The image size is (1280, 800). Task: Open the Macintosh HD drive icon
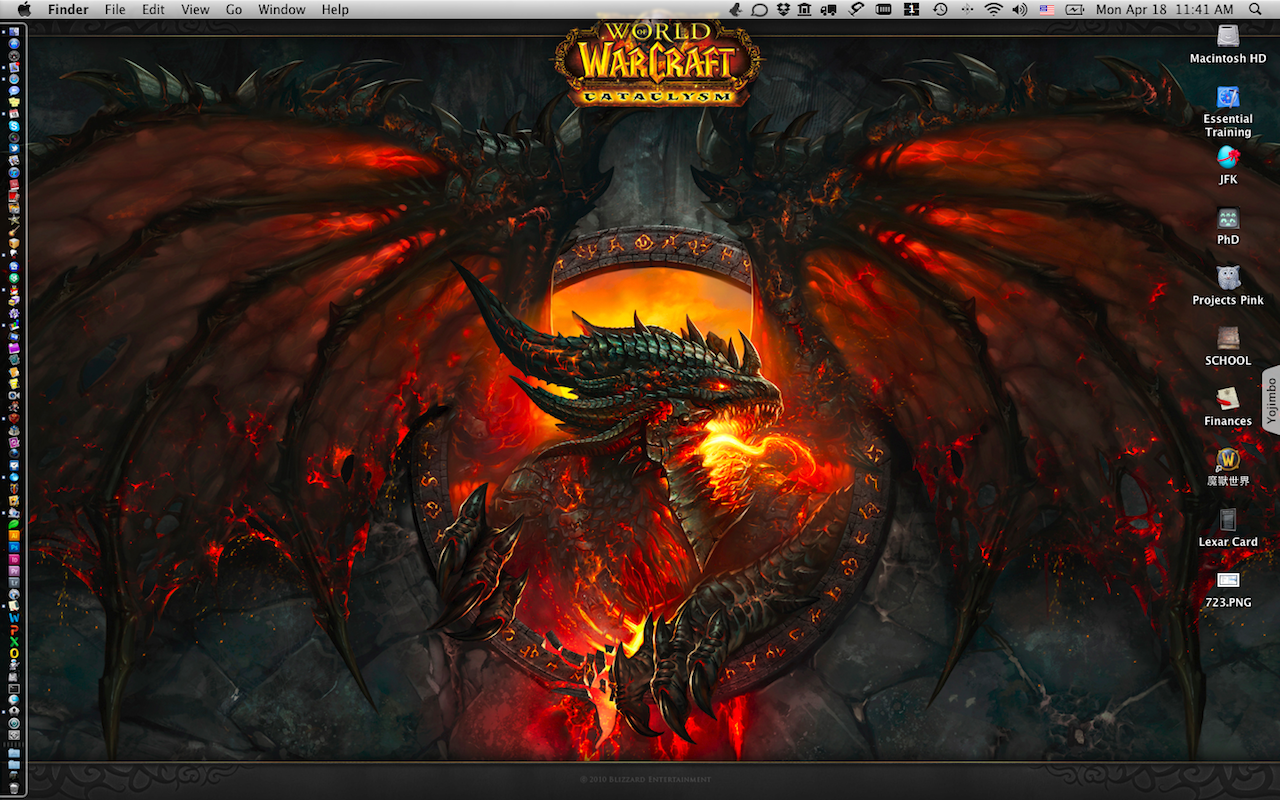click(1228, 38)
